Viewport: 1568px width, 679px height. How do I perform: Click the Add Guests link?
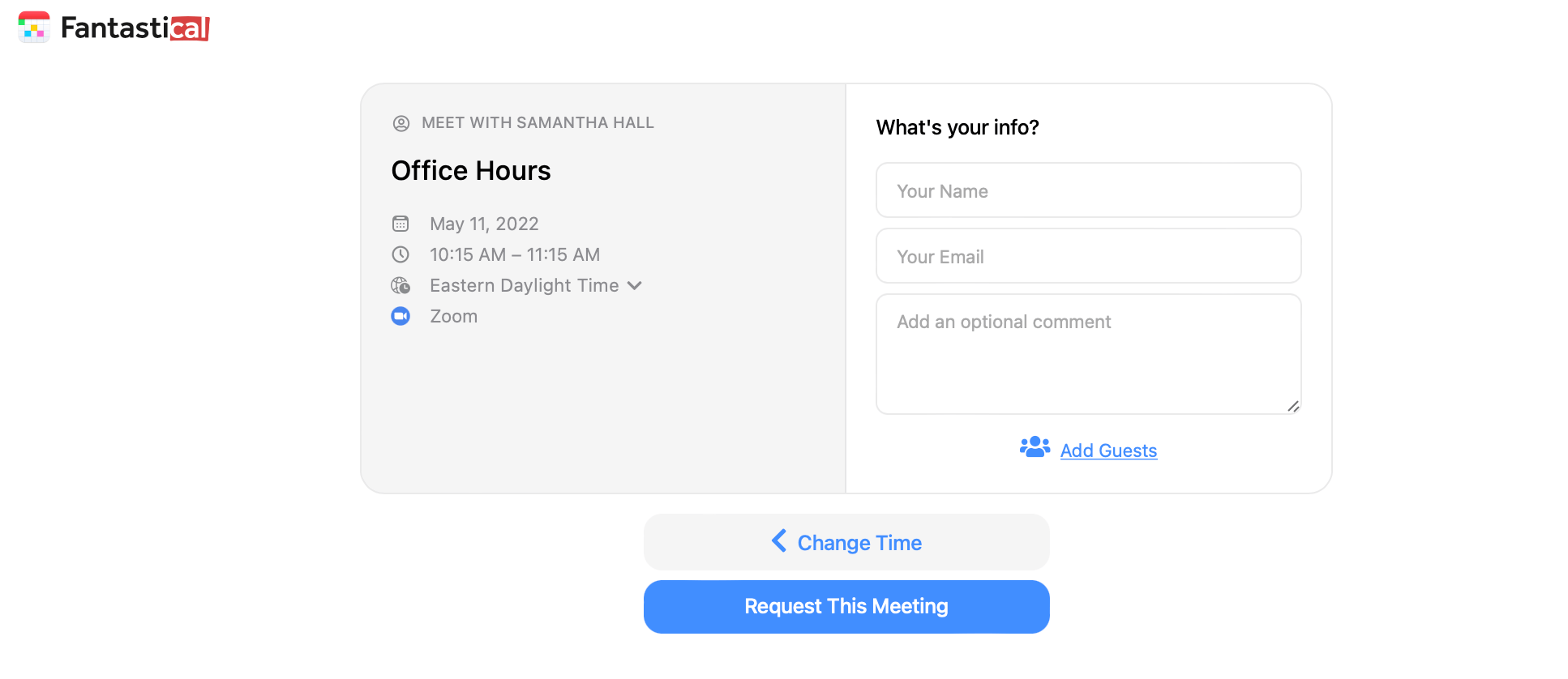click(x=1108, y=451)
